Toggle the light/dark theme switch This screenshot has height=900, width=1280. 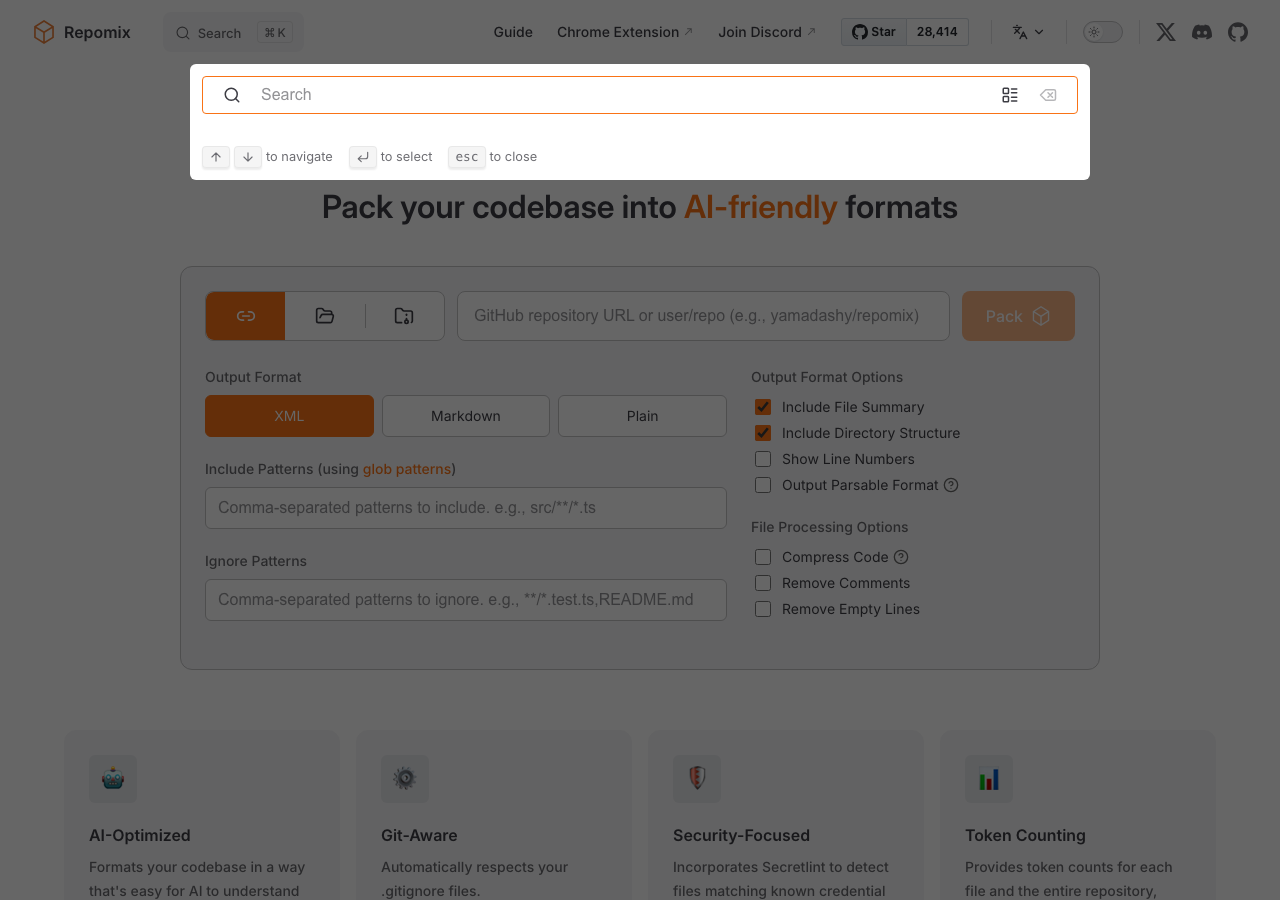(1103, 32)
